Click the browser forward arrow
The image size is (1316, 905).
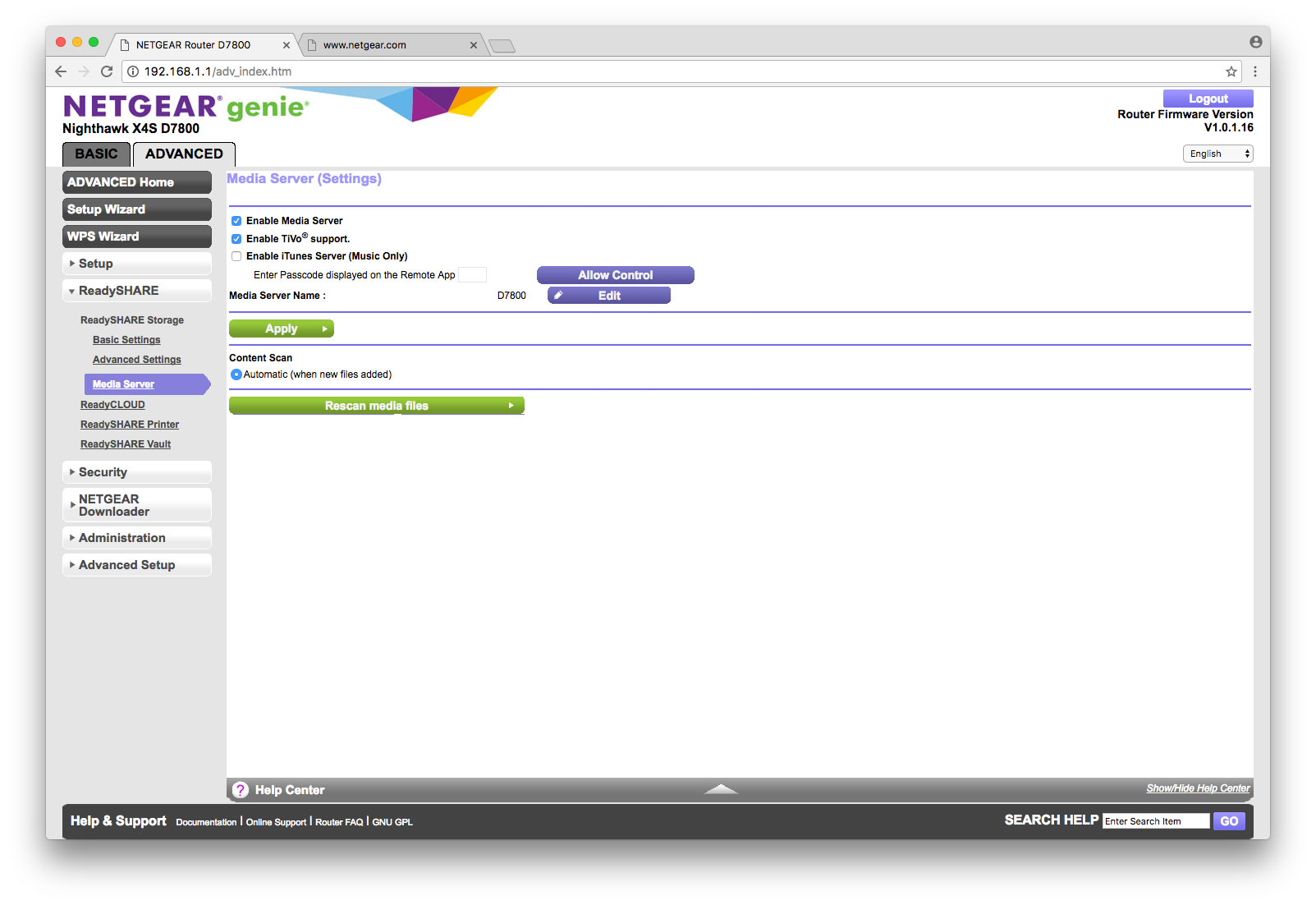(84, 71)
